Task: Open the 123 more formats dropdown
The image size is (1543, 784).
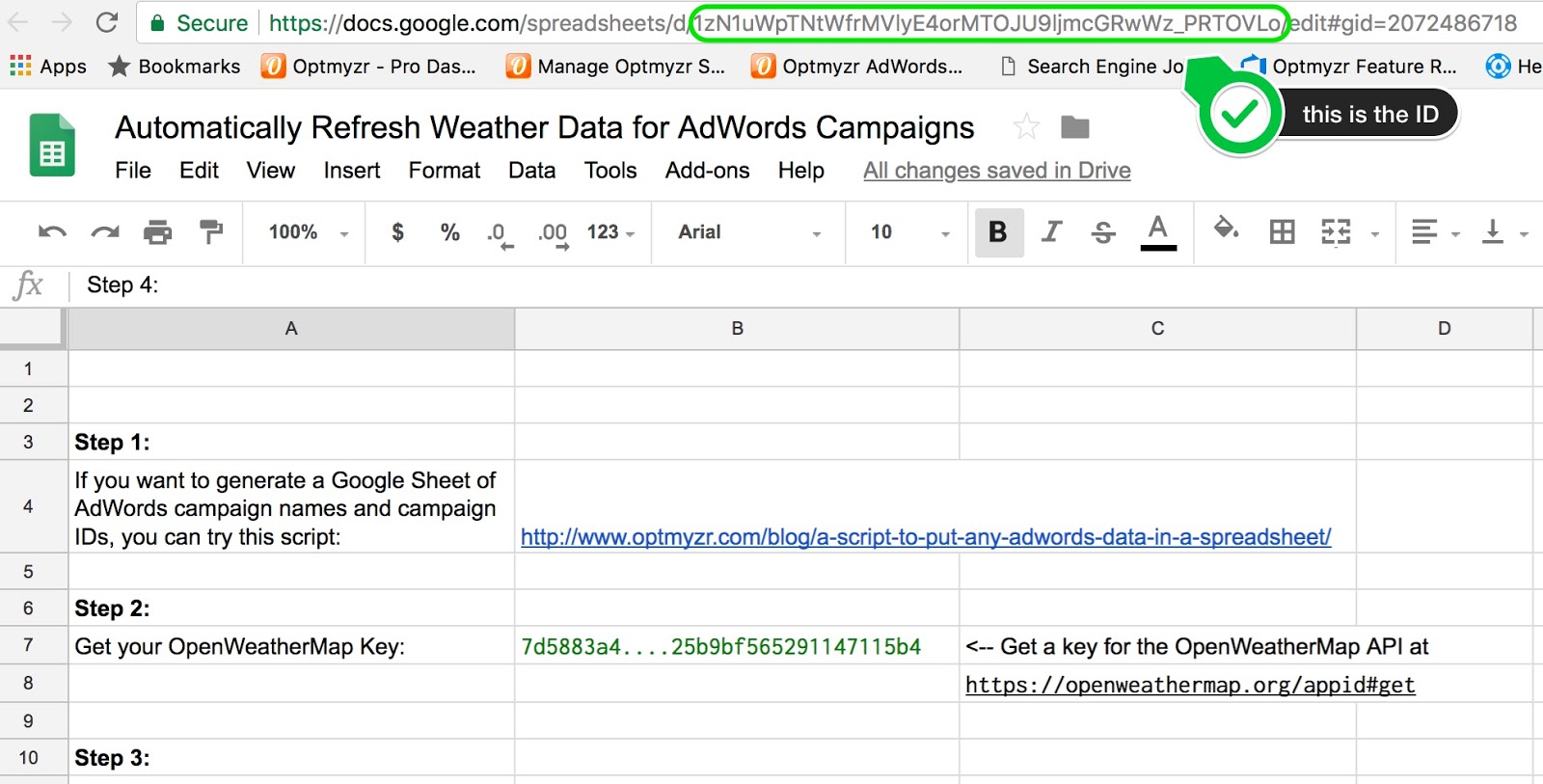Action: pos(611,232)
